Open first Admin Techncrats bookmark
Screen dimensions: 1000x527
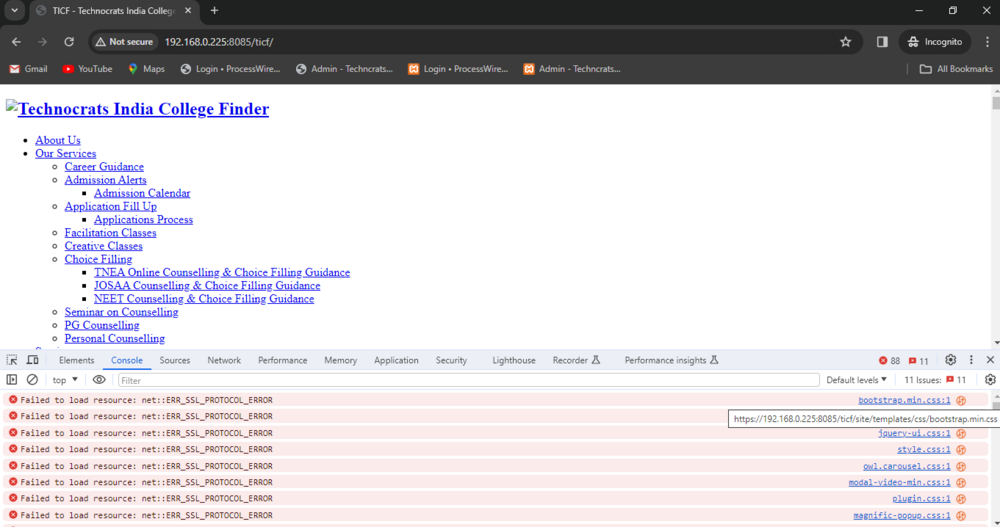pos(344,69)
